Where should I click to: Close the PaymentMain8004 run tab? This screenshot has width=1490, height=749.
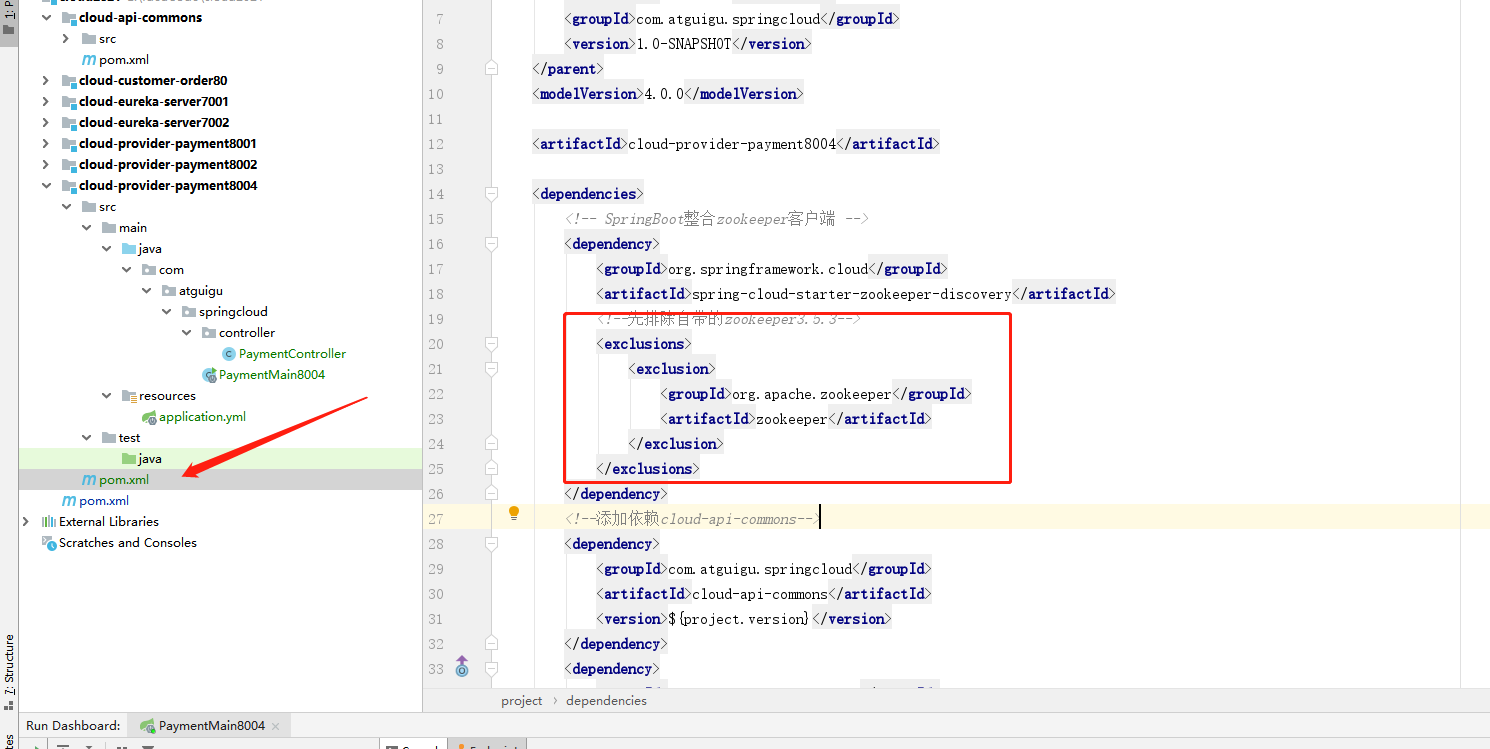tap(276, 726)
